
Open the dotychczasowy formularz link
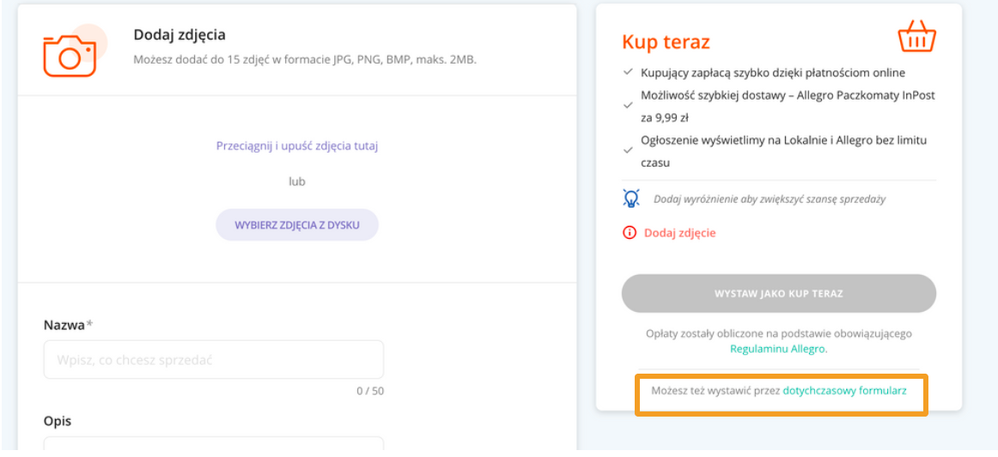(x=845, y=390)
